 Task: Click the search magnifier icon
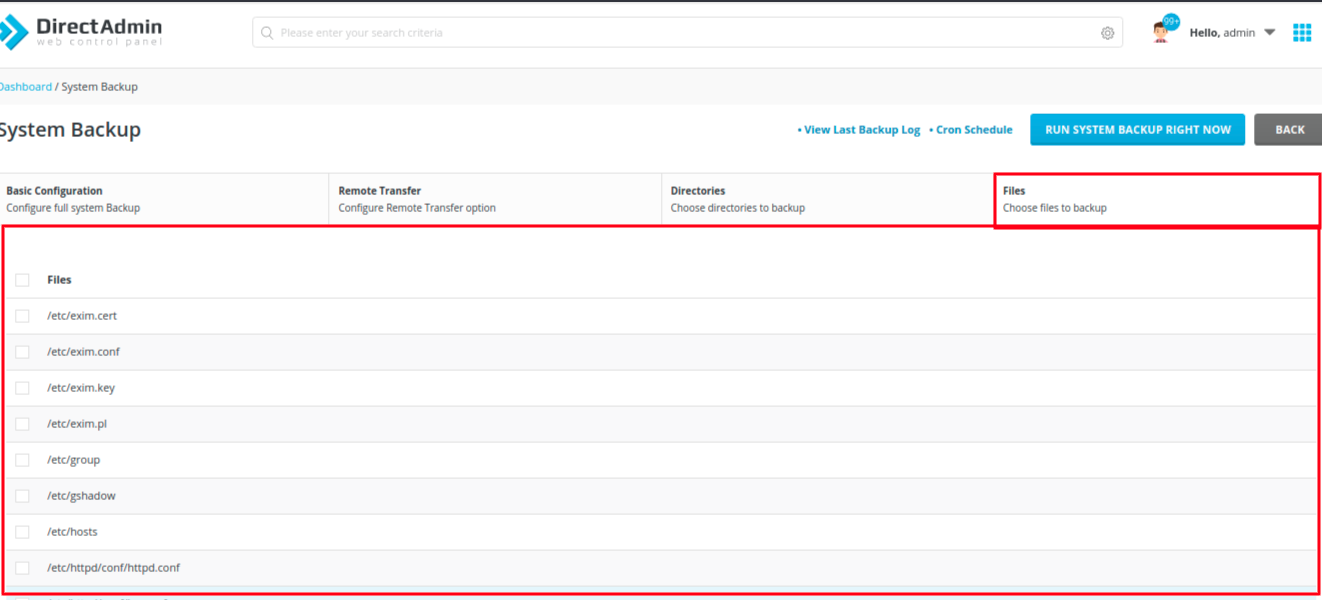point(267,33)
